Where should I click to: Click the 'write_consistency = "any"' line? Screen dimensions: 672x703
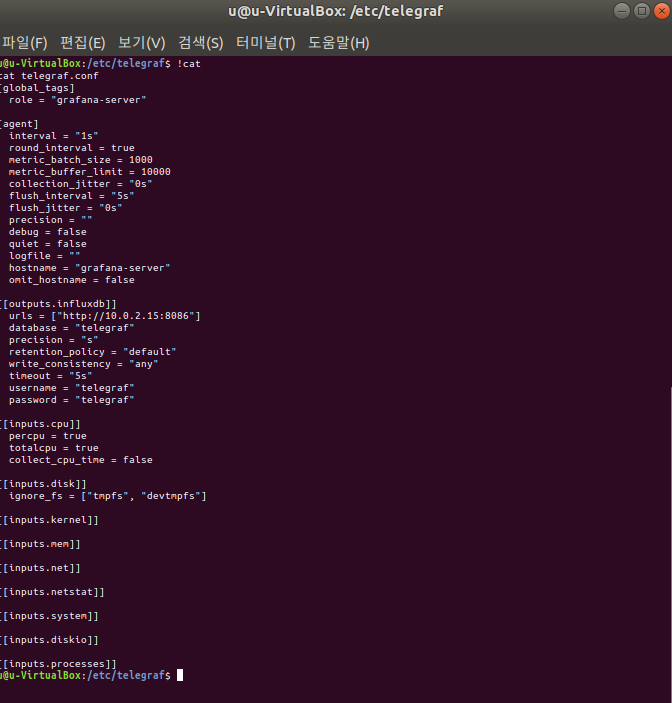[83, 364]
